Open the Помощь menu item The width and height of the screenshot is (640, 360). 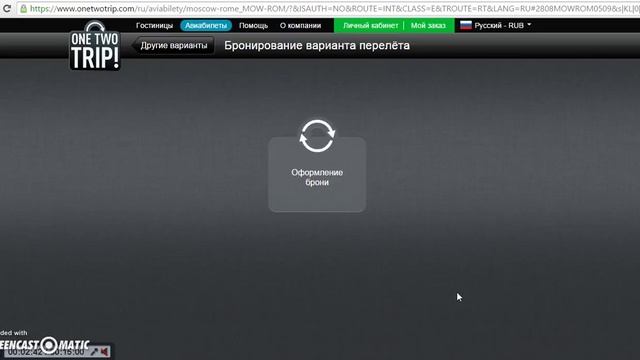(253, 25)
